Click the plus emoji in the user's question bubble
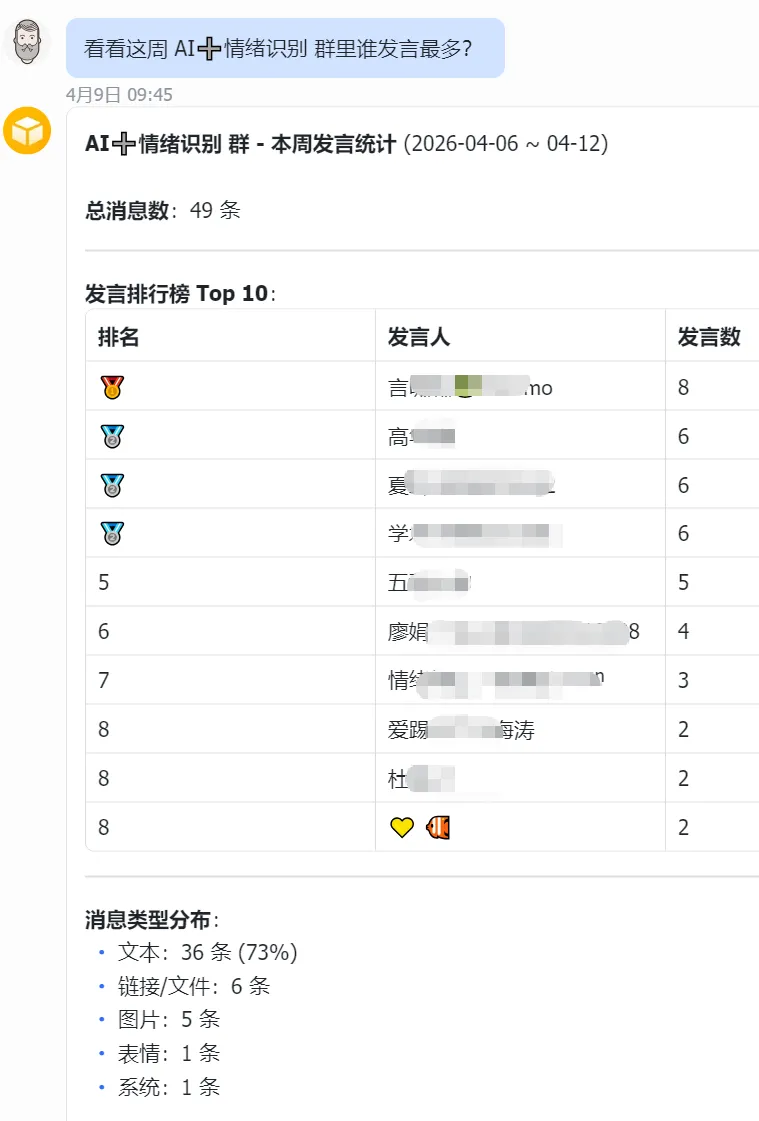This screenshot has width=759, height=1121. [x=209, y=49]
